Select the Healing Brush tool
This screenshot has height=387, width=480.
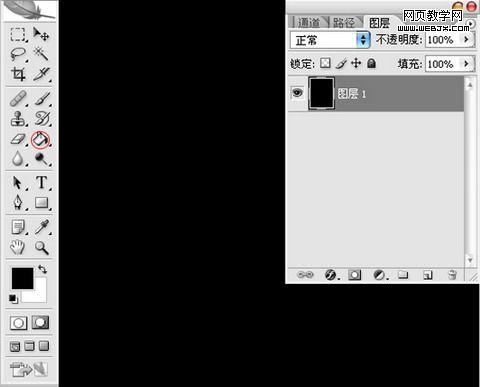pyautogui.click(x=18, y=99)
